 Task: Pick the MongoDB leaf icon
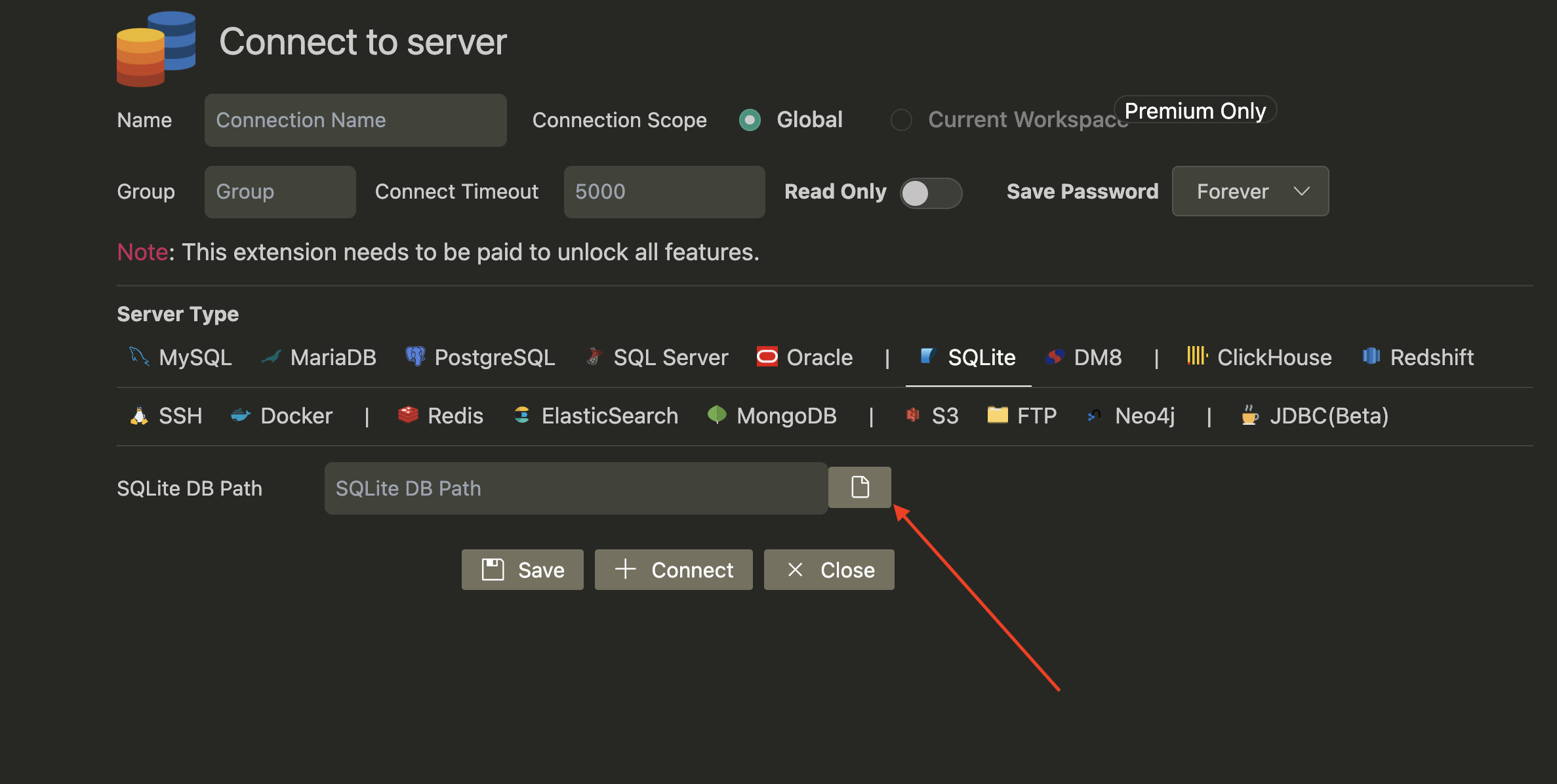[718, 416]
